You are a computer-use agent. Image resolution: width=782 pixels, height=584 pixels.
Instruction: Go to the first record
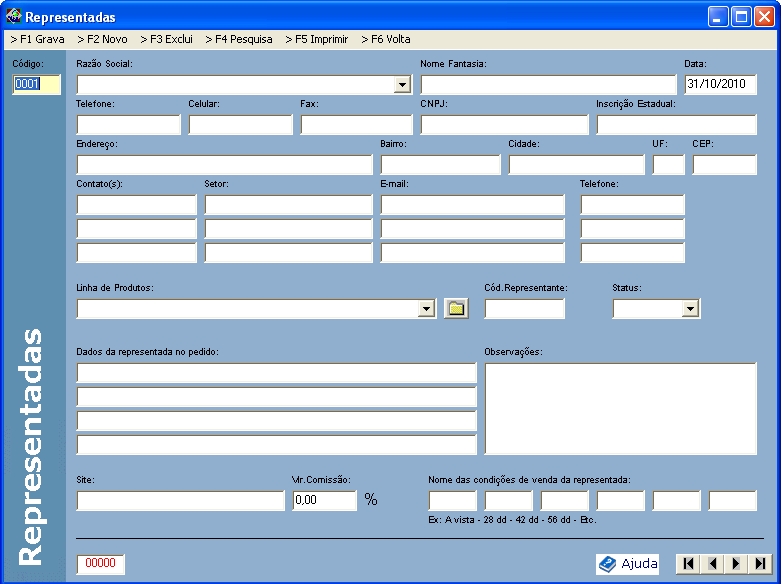coord(688,564)
